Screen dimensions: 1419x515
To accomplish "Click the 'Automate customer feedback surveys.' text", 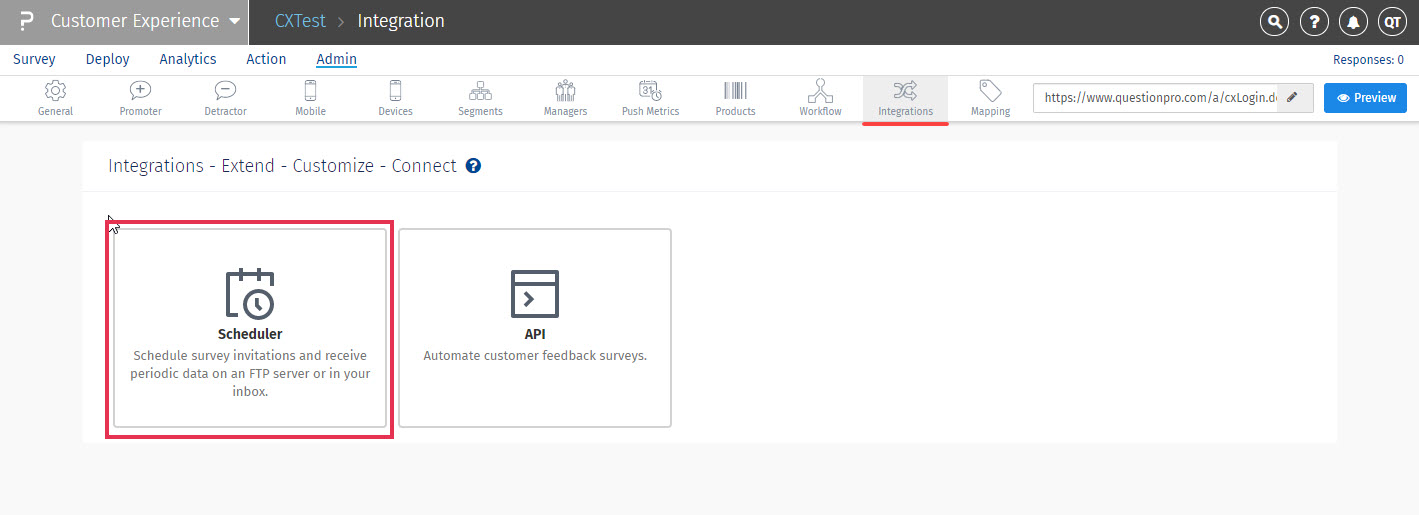I will (535, 355).
